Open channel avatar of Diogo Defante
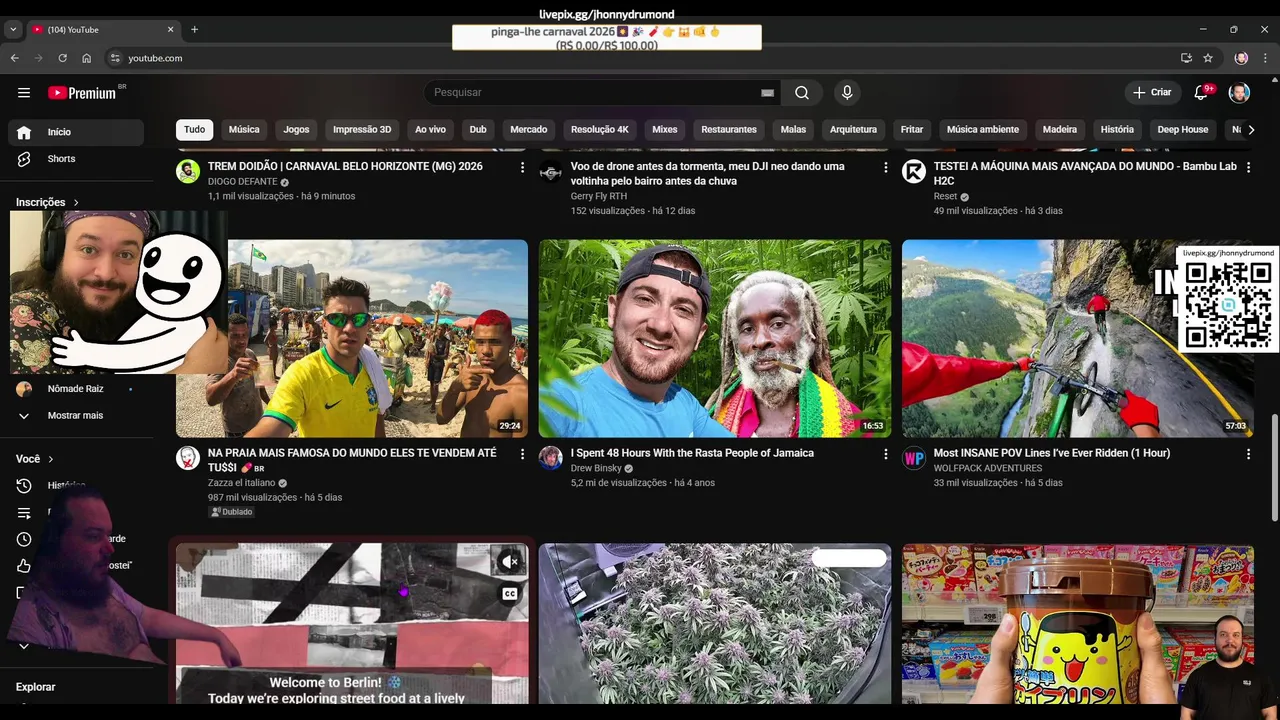This screenshot has height=720, width=1280. click(x=188, y=171)
